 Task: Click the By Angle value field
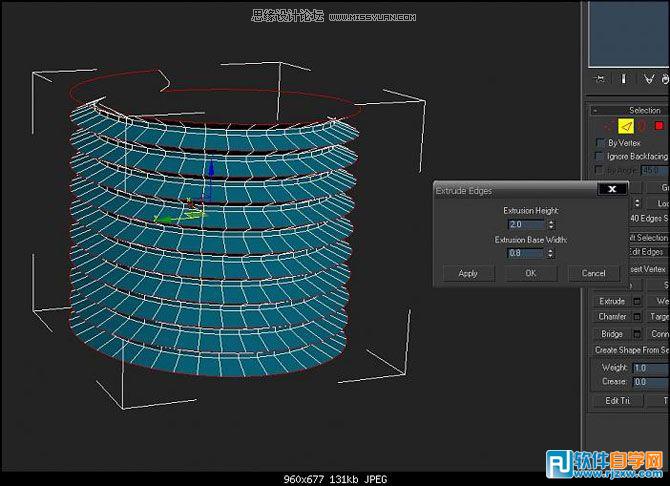654,170
